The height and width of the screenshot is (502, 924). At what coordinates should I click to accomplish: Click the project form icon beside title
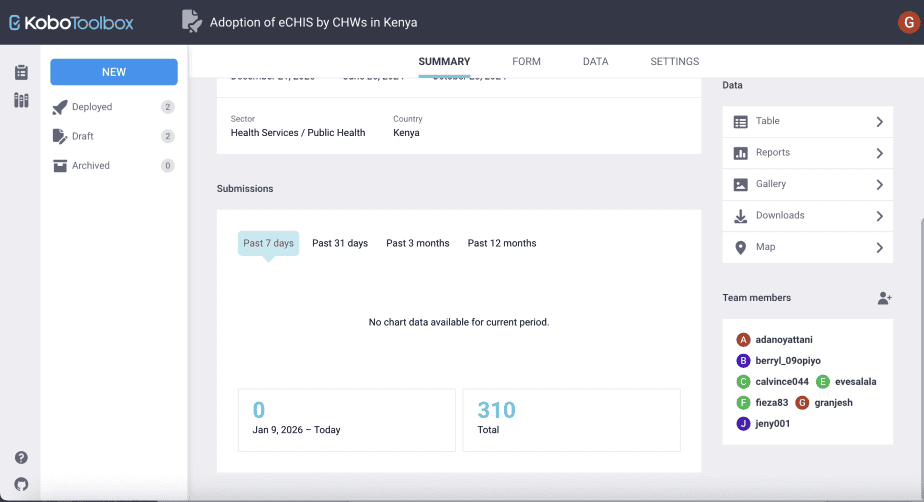click(191, 21)
